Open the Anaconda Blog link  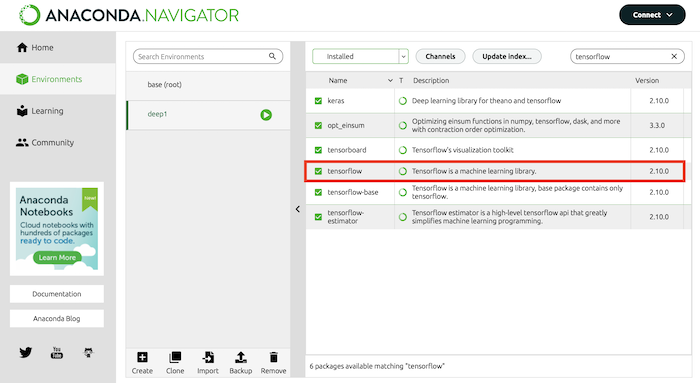pyautogui.click(x=57, y=318)
